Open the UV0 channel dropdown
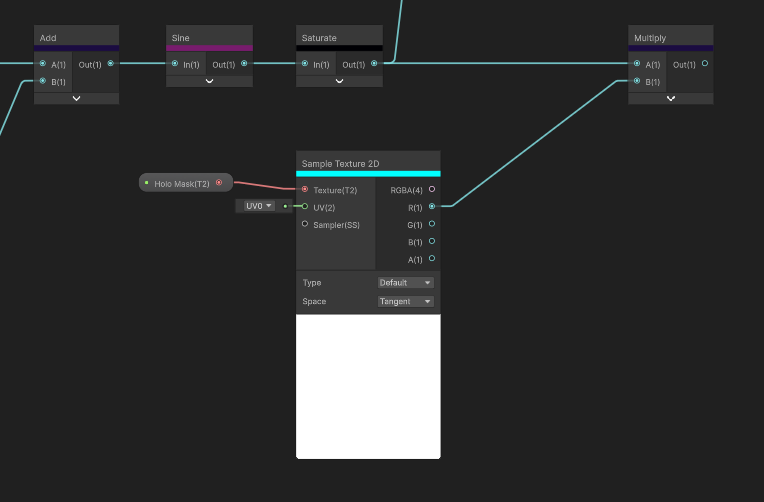The image size is (764, 502). tap(258, 206)
